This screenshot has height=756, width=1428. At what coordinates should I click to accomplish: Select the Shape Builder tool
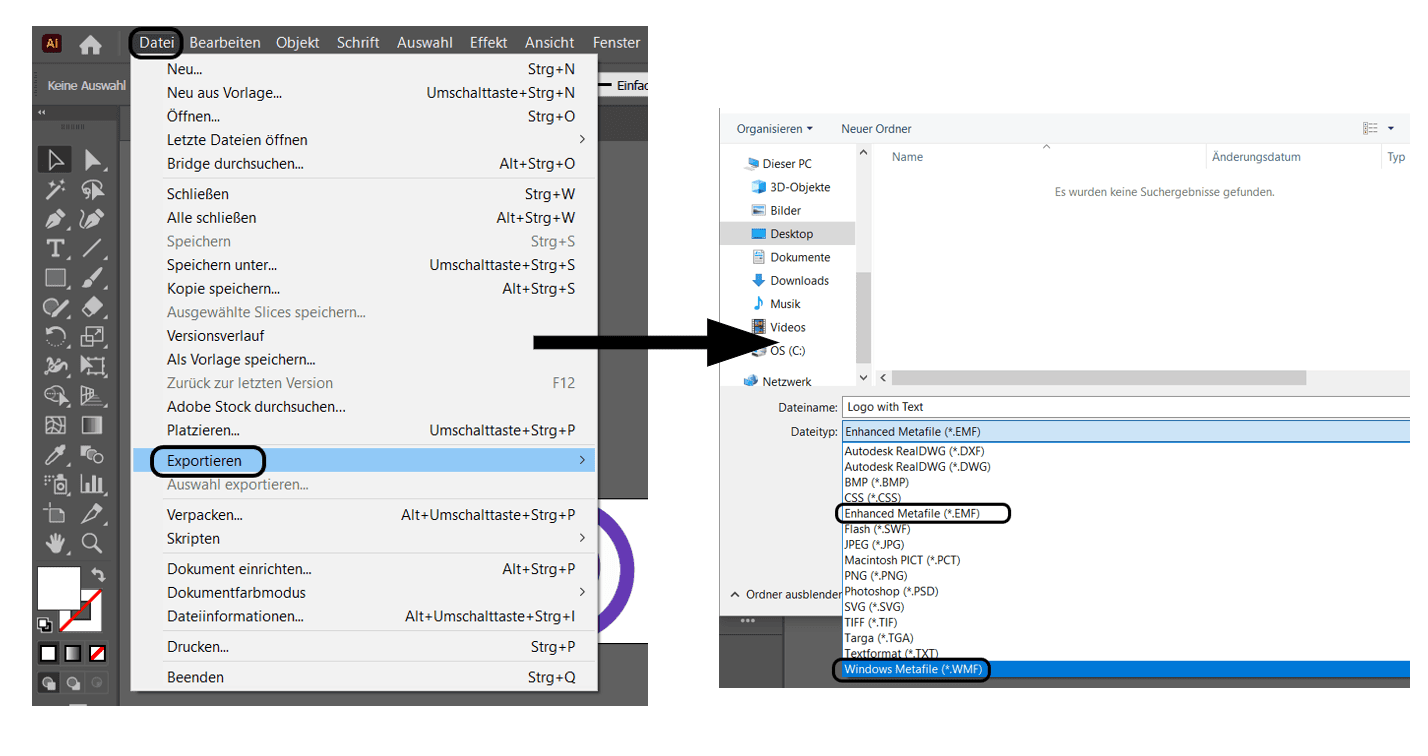(x=56, y=396)
